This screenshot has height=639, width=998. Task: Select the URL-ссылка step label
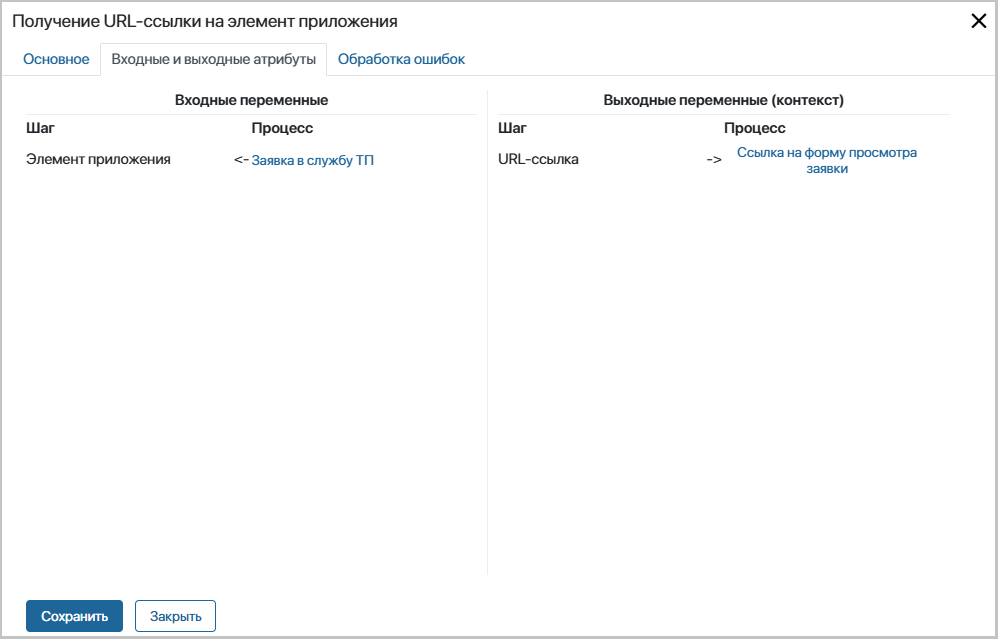click(x=538, y=159)
